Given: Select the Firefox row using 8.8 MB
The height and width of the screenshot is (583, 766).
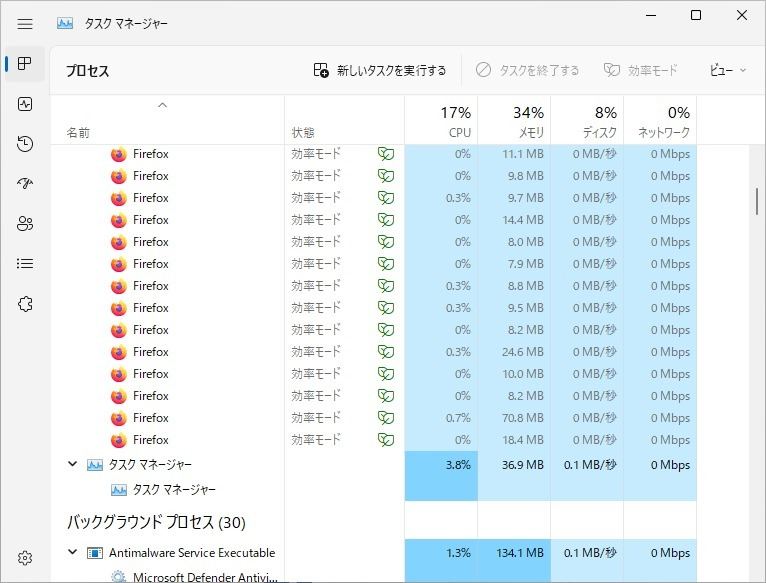Looking at the screenshot, I should click(x=374, y=286).
